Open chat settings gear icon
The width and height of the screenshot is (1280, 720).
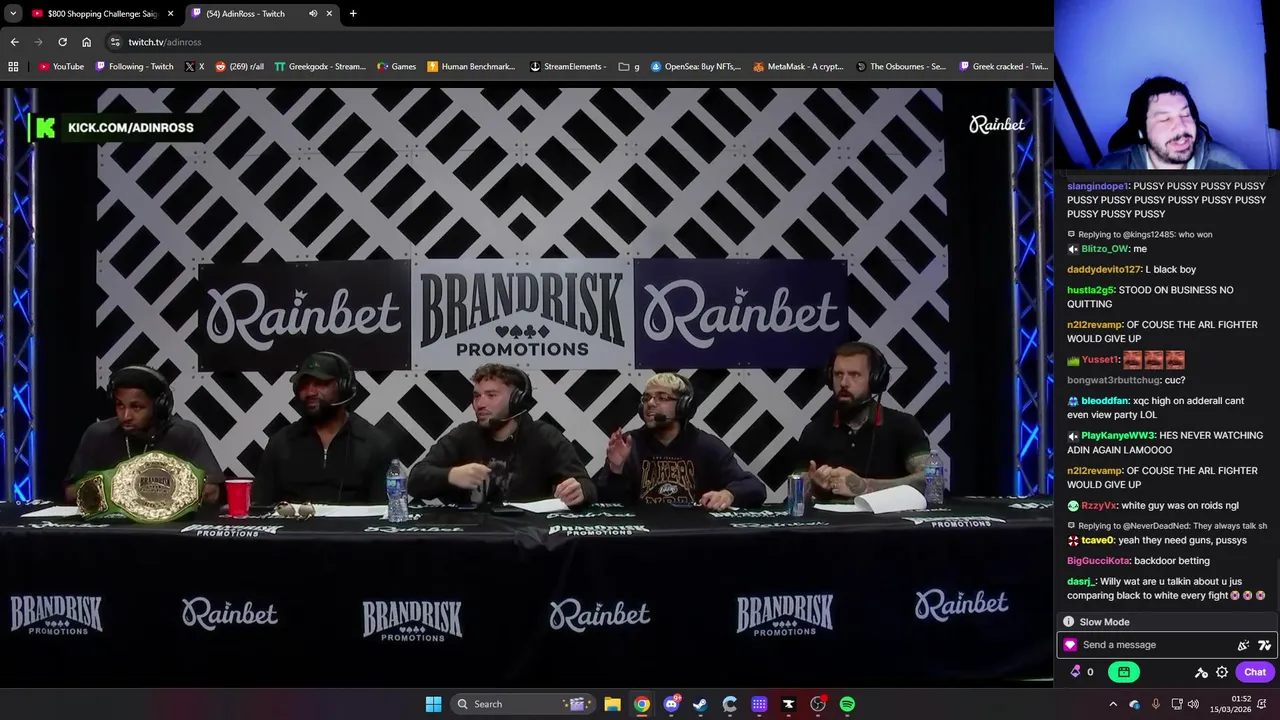(x=1222, y=672)
